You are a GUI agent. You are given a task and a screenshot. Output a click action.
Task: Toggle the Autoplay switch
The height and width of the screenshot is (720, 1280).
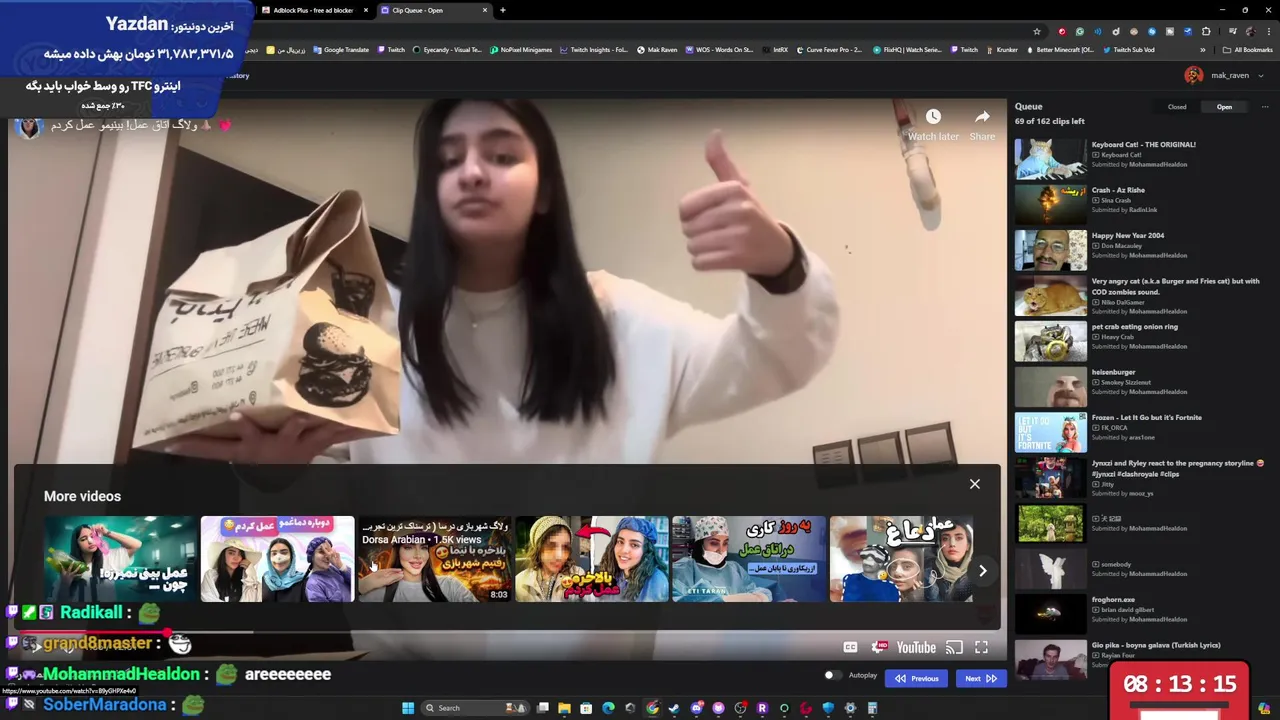click(x=831, y=676)
